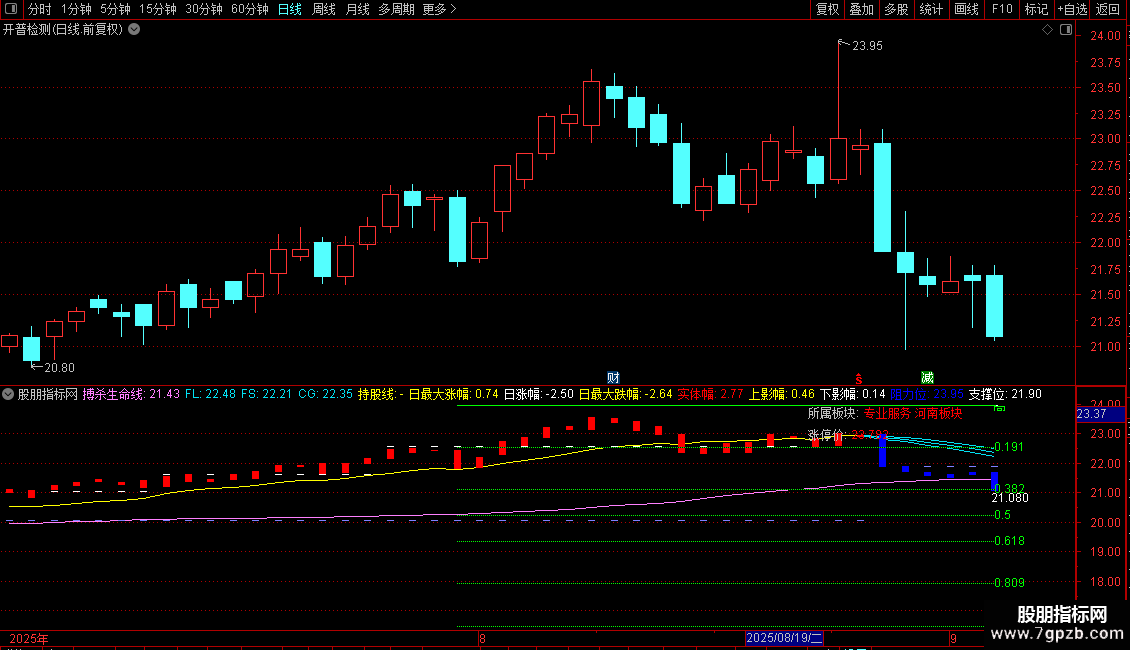Add stock via +自选 button

pos(1072,9)
